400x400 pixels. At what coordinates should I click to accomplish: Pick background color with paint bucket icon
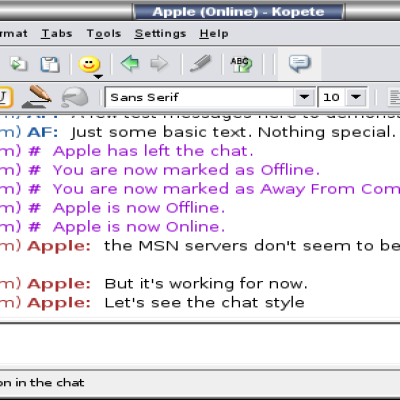click(x=75, y=97)
